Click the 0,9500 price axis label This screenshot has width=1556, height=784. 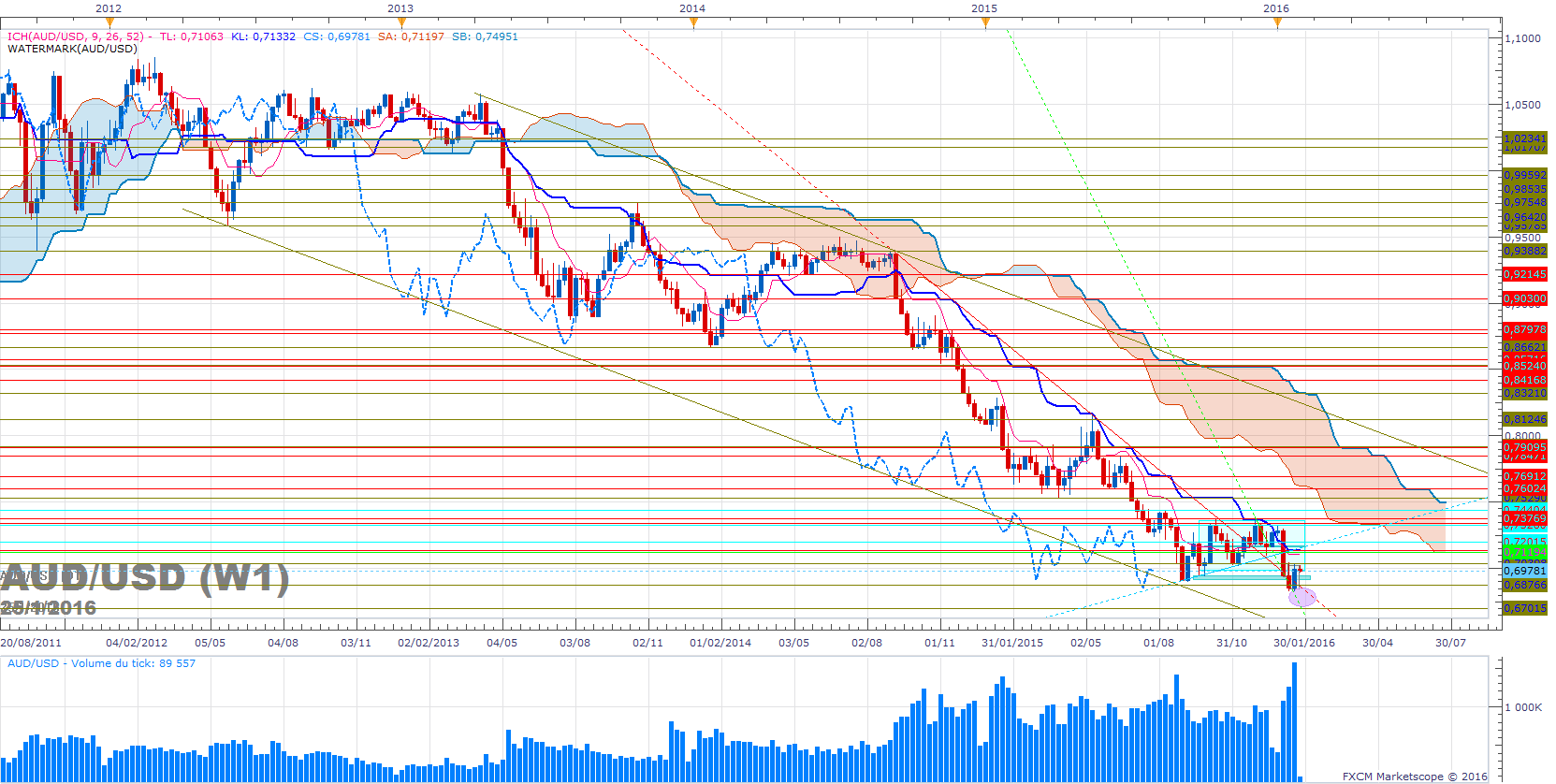coord(1523,238)
